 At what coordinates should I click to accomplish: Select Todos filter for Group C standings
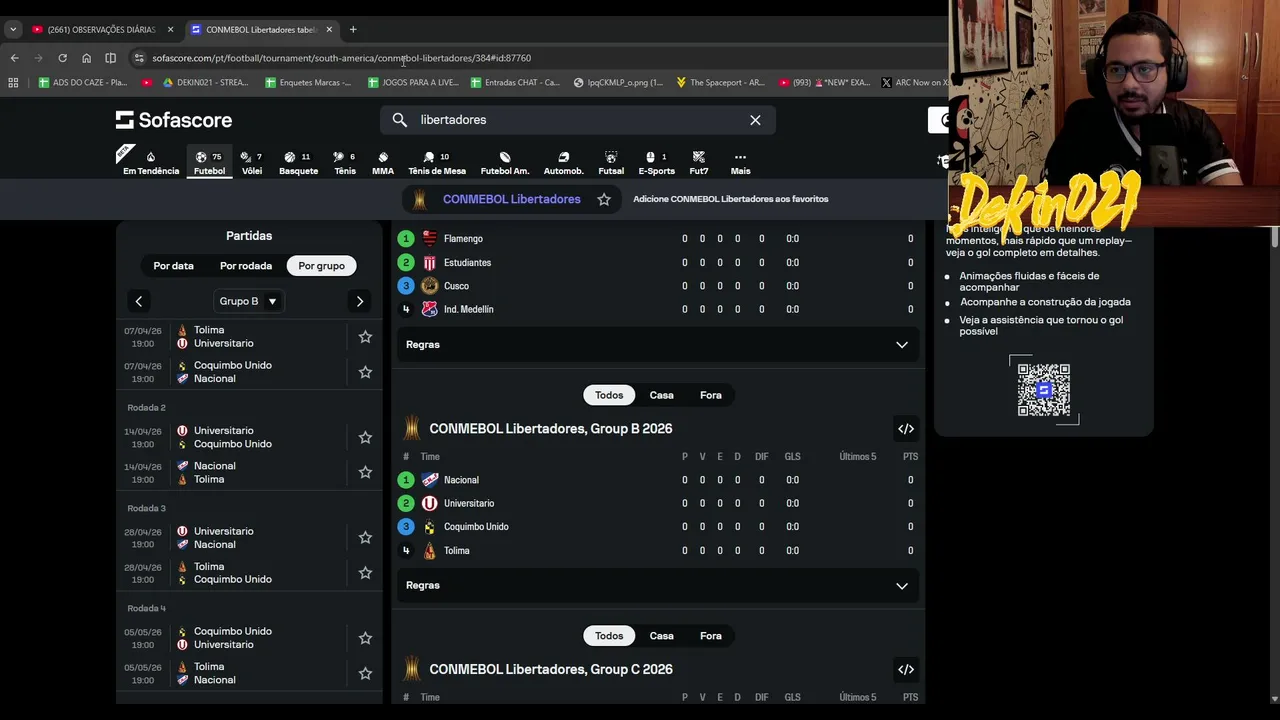pyautogui.click(x=609, y=636)
